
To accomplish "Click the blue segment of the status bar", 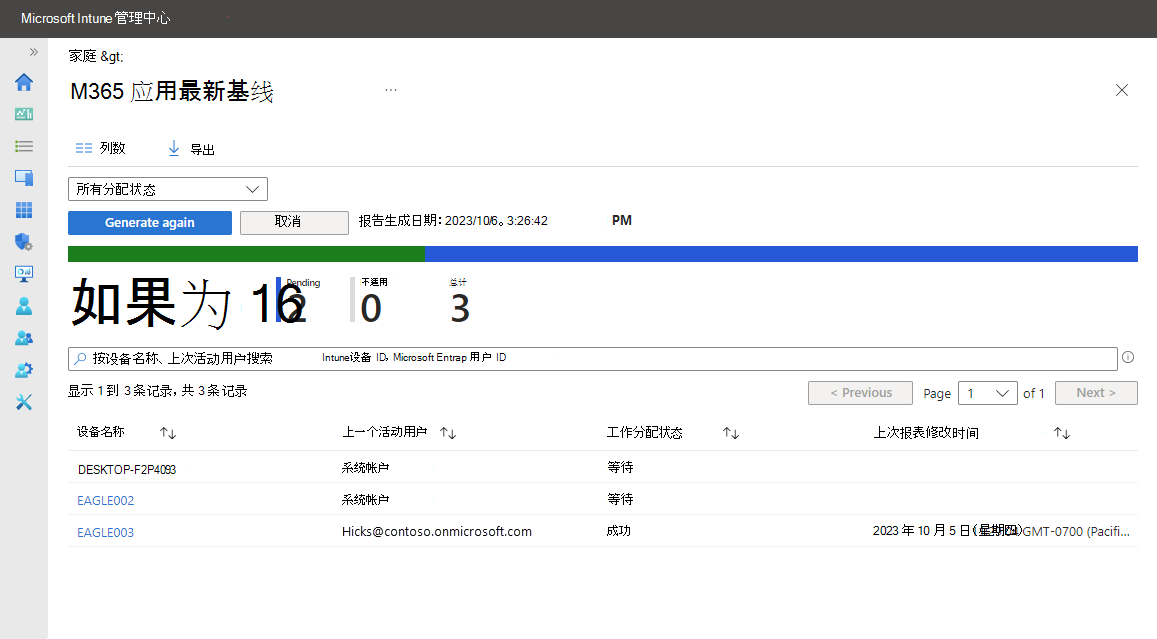I will (781, 254).
